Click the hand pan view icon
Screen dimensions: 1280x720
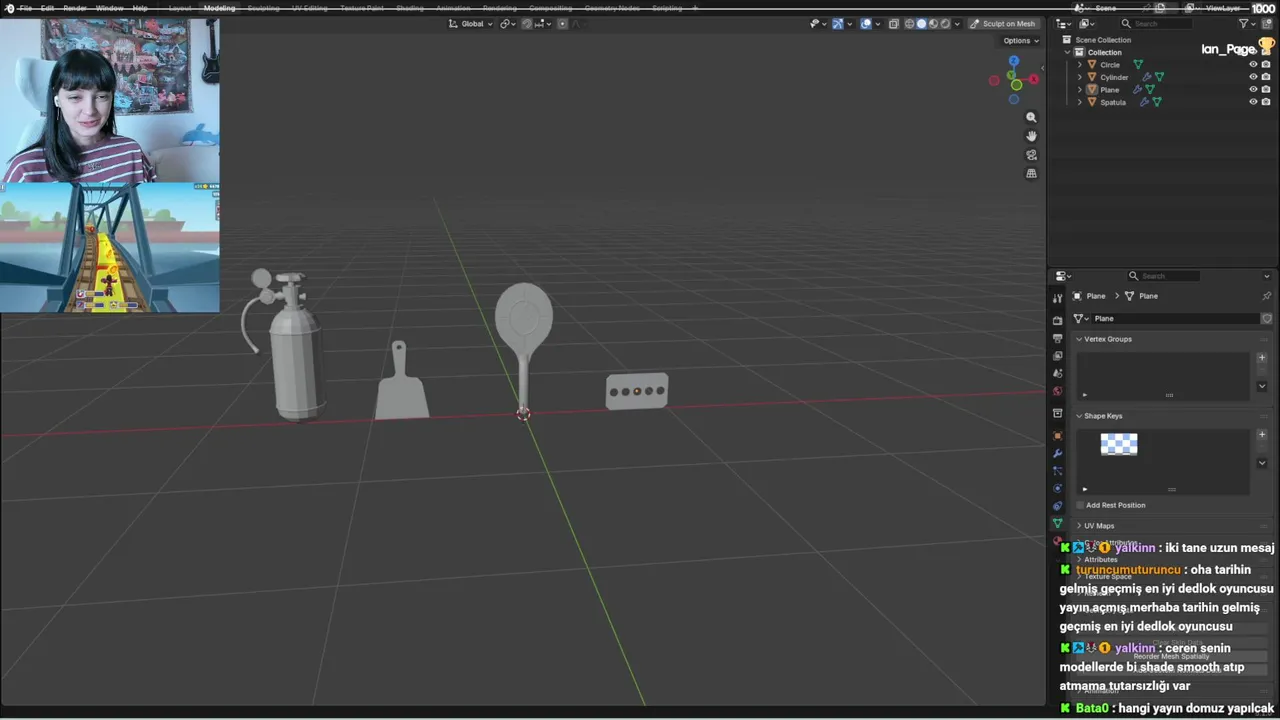click(1031, 136)
